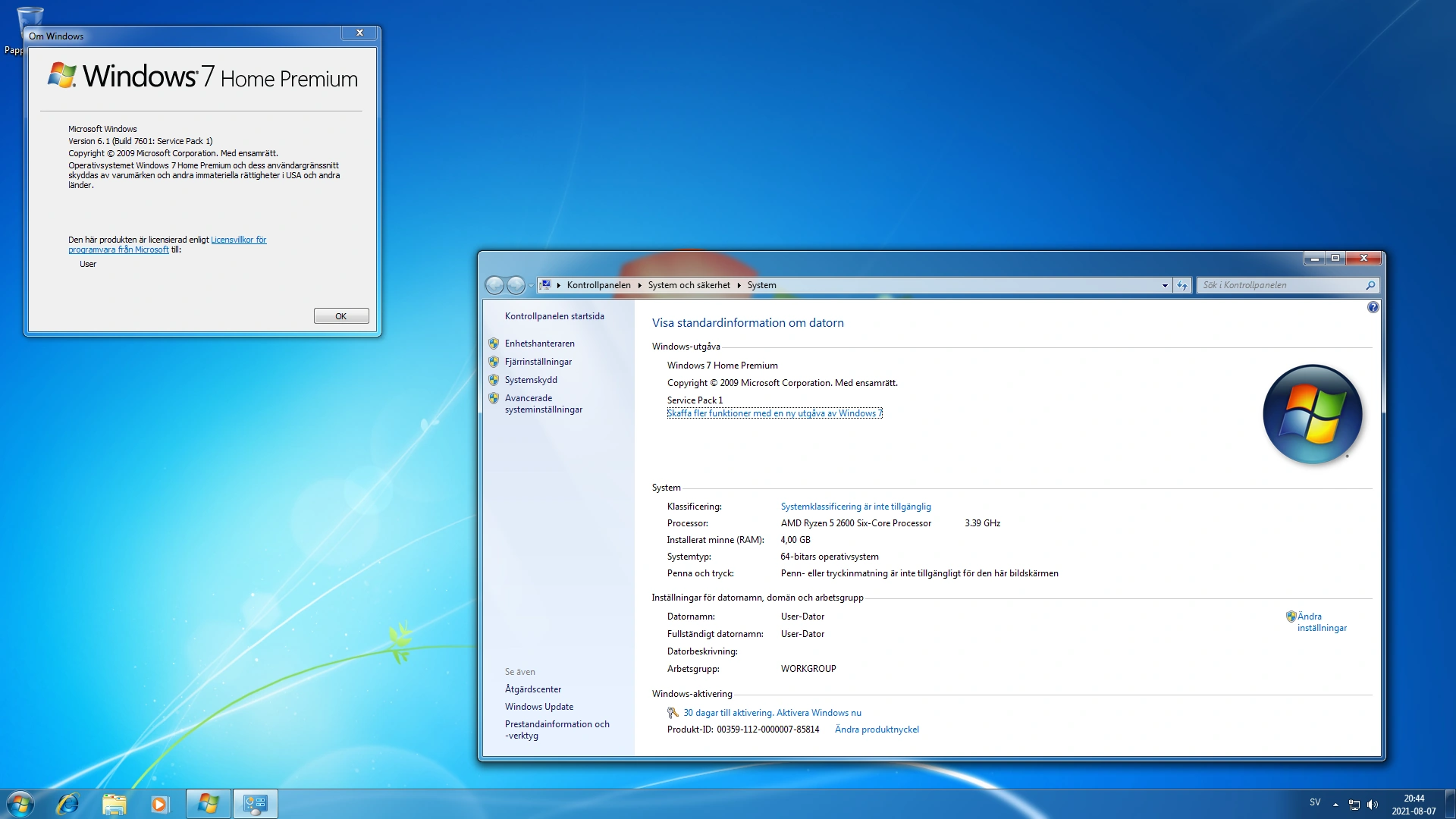Open Internet Explorer from the taskbar

click(67, 804)
